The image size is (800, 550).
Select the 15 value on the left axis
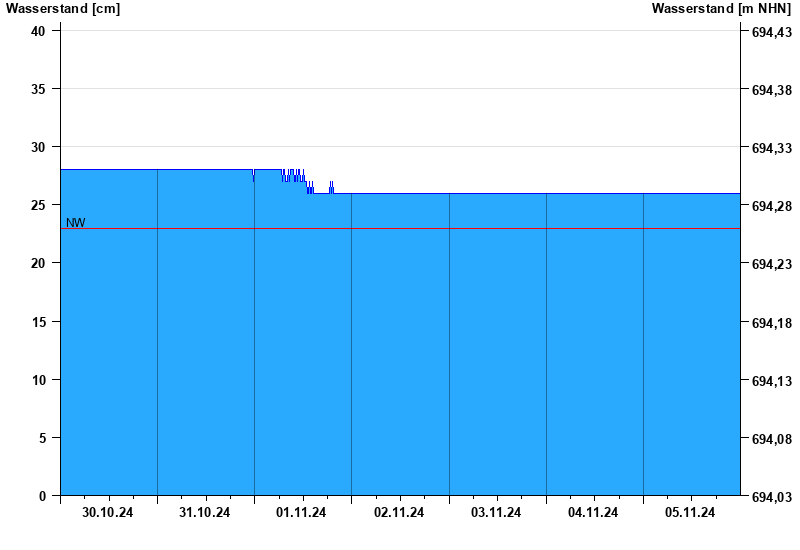[x=38, y=322]
